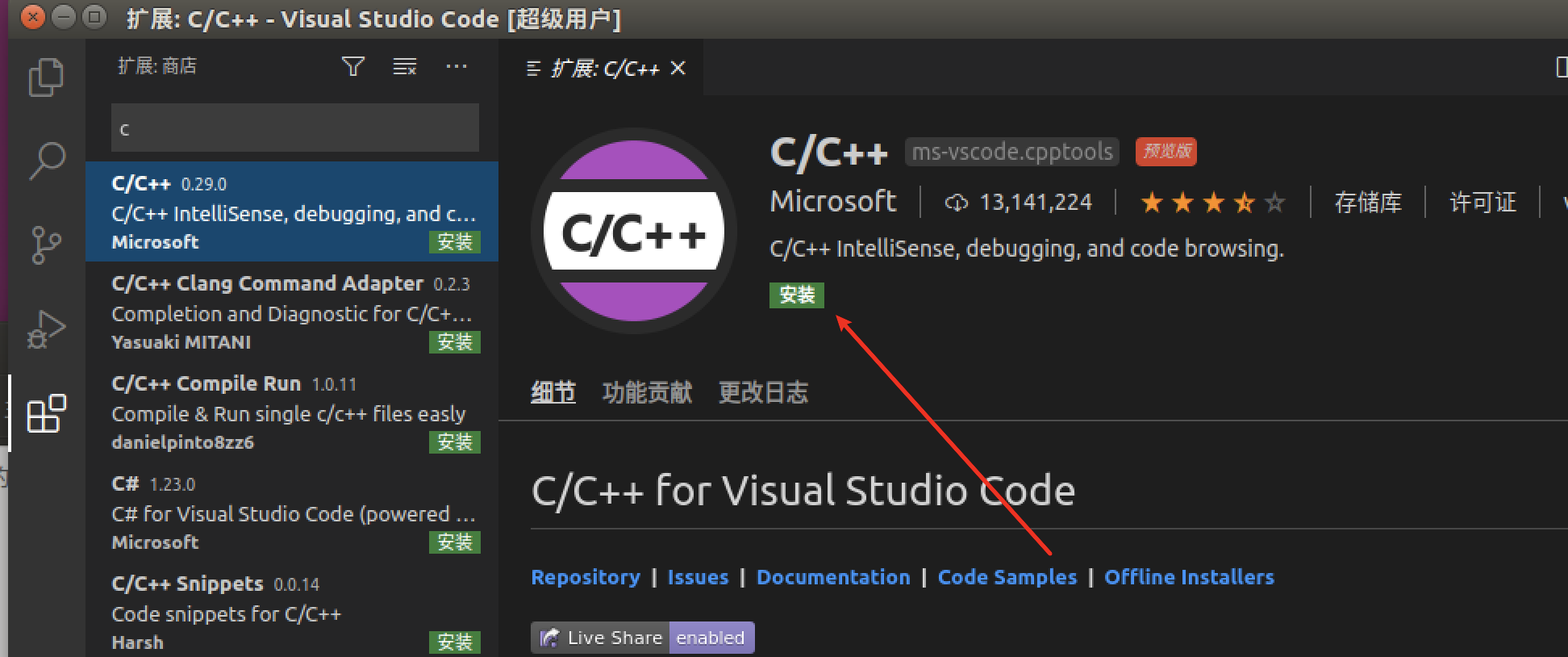Close the 扩展: C/C++ editor tab
The height and width of the screenshot is (657, 1568).
(678, 68)
